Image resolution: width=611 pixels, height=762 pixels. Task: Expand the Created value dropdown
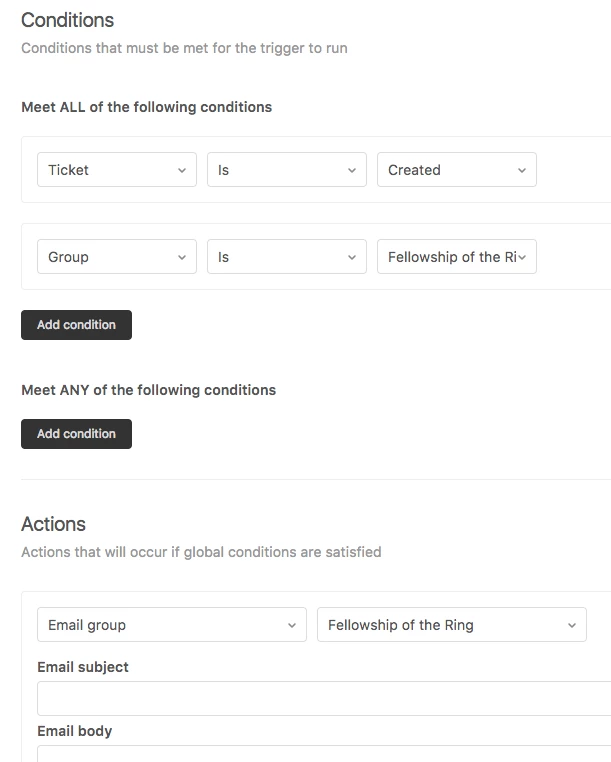tap(456, 170)
